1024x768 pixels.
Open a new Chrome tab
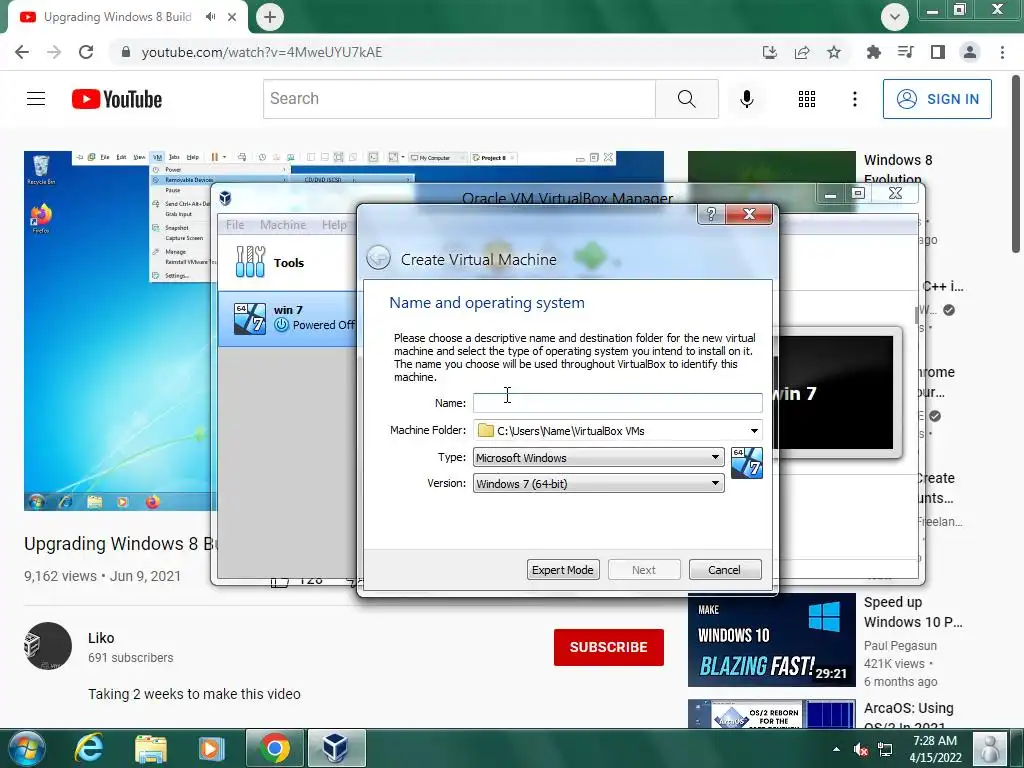pyautogui.click(x=270, y=17)
